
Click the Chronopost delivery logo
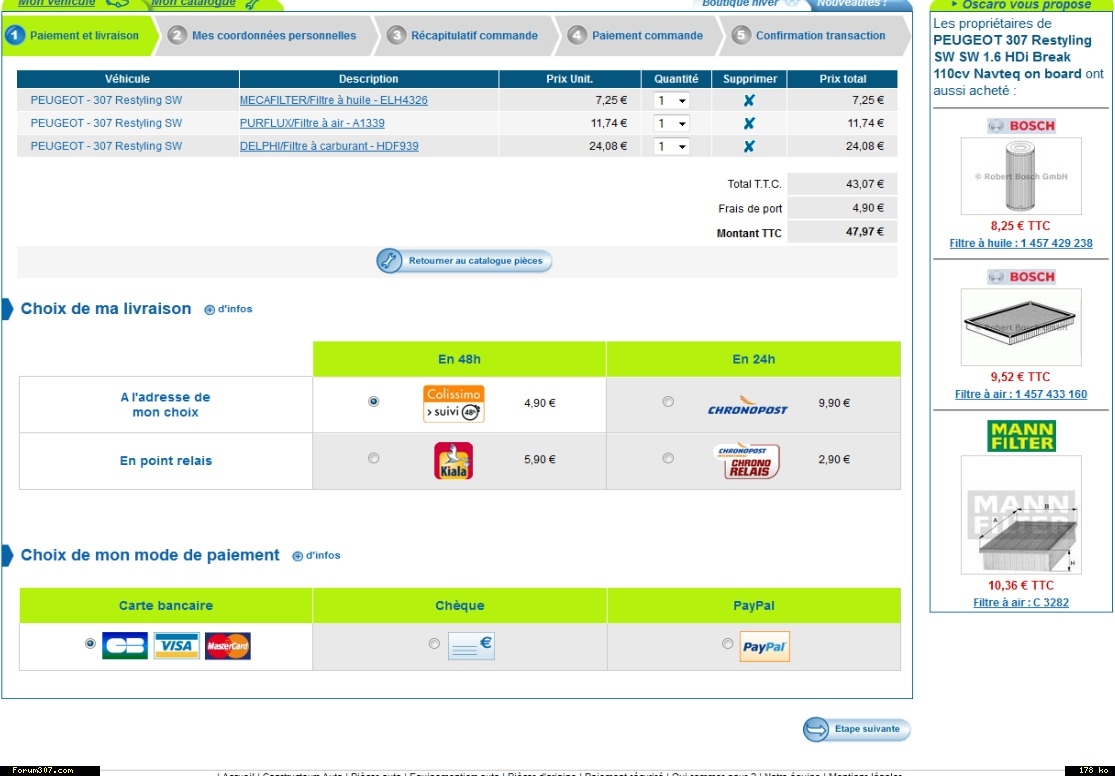[x=747, y=404]
